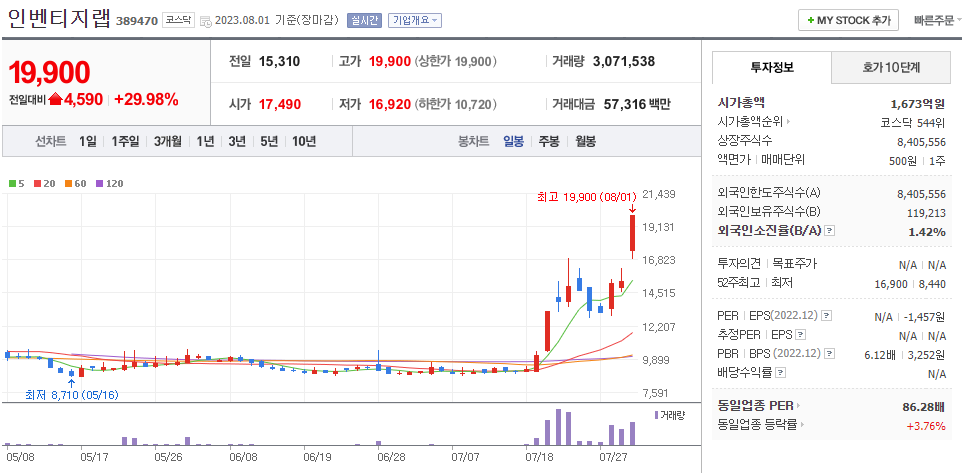
Task: Expand the 동일업종 PER arrow link
Action: 759,406
